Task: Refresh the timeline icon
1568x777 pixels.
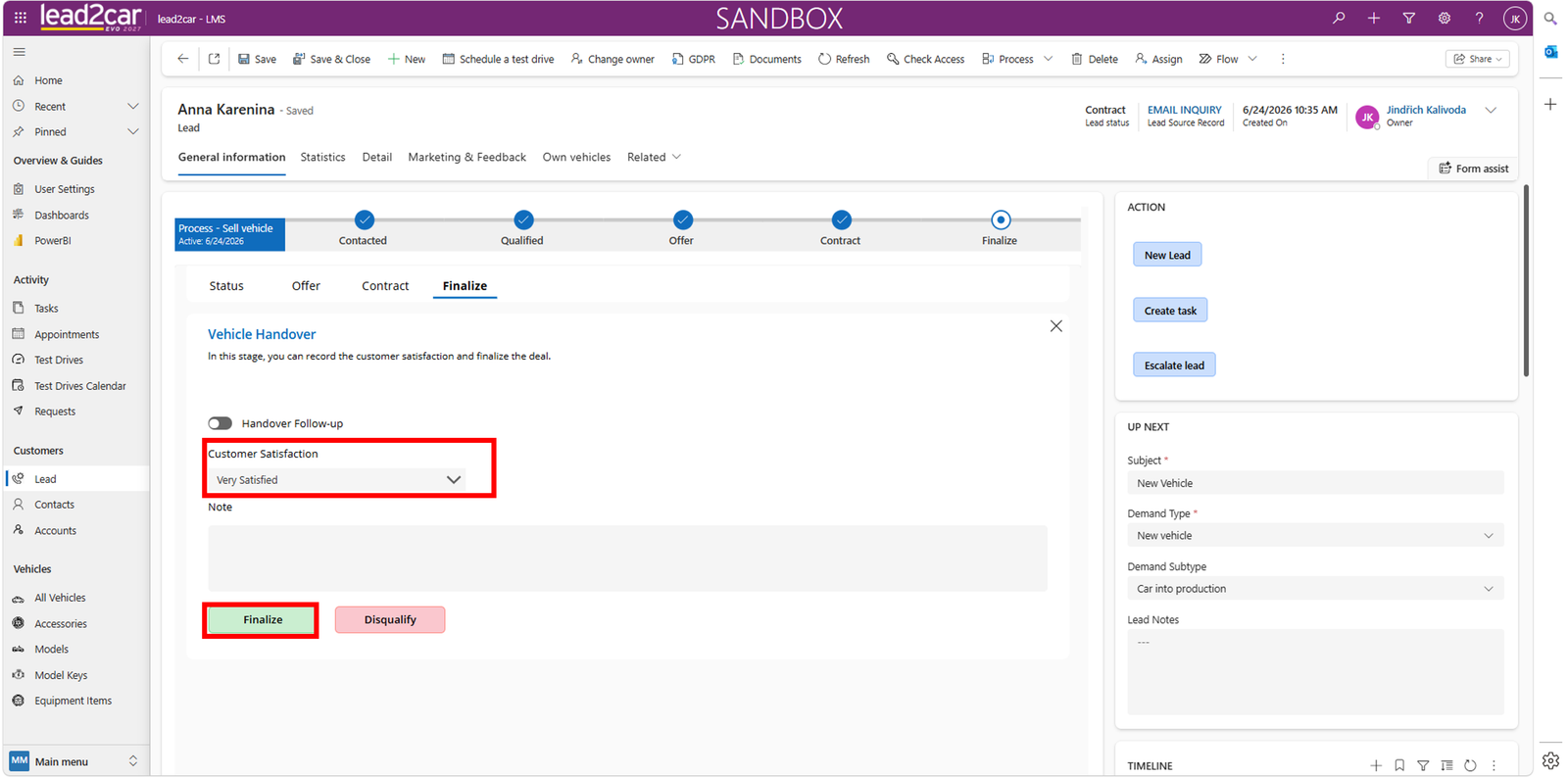Action: pyautogui.click(x=1470, y=765)
